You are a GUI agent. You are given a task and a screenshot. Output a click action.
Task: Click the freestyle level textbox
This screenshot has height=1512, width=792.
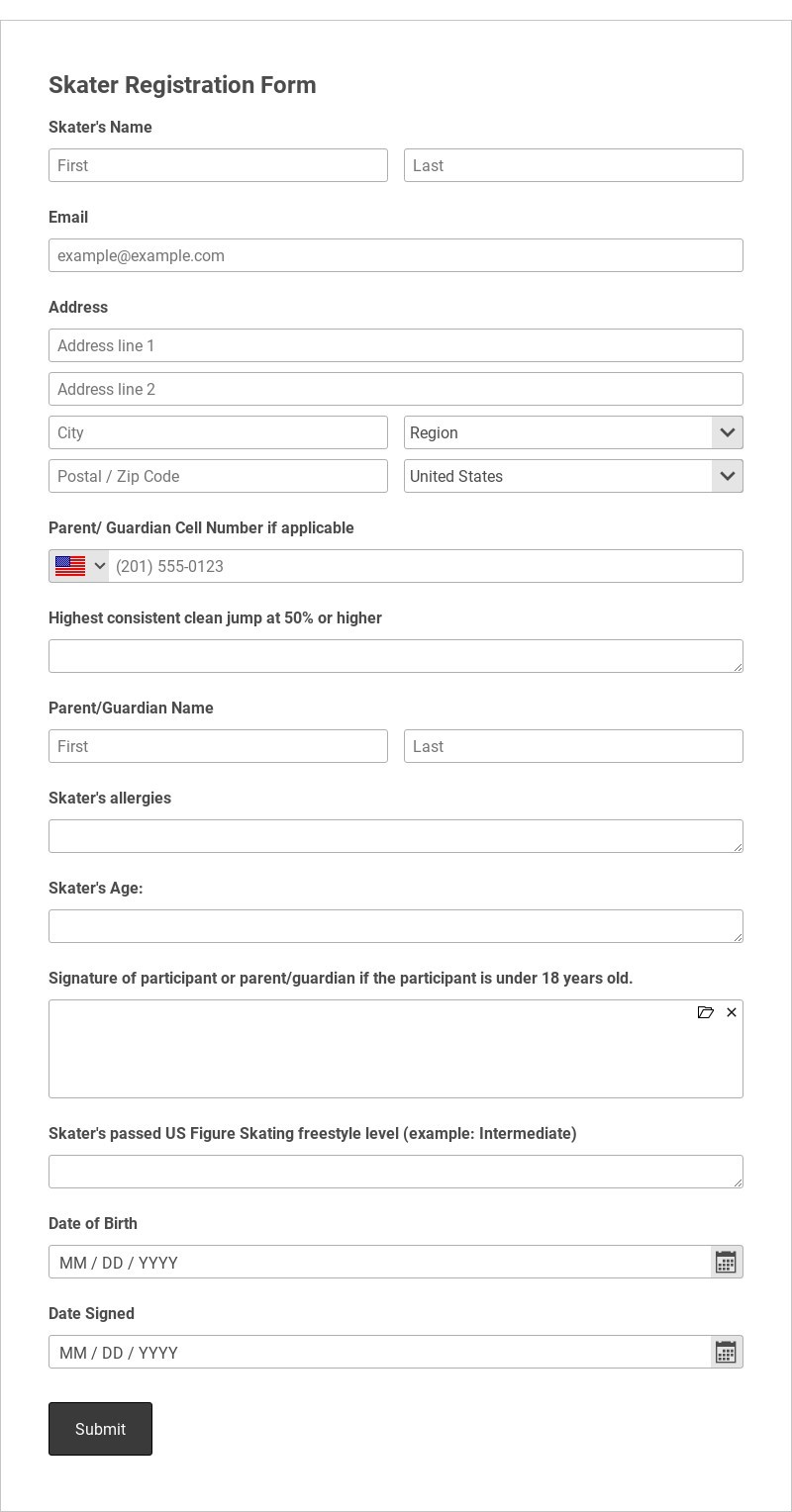tap(396, 1172)
